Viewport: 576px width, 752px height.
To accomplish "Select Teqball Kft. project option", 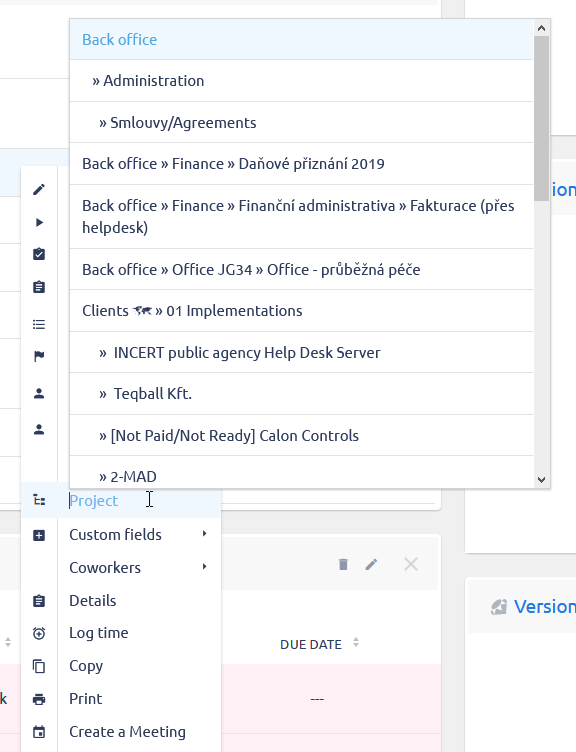I will pos(301,394).
